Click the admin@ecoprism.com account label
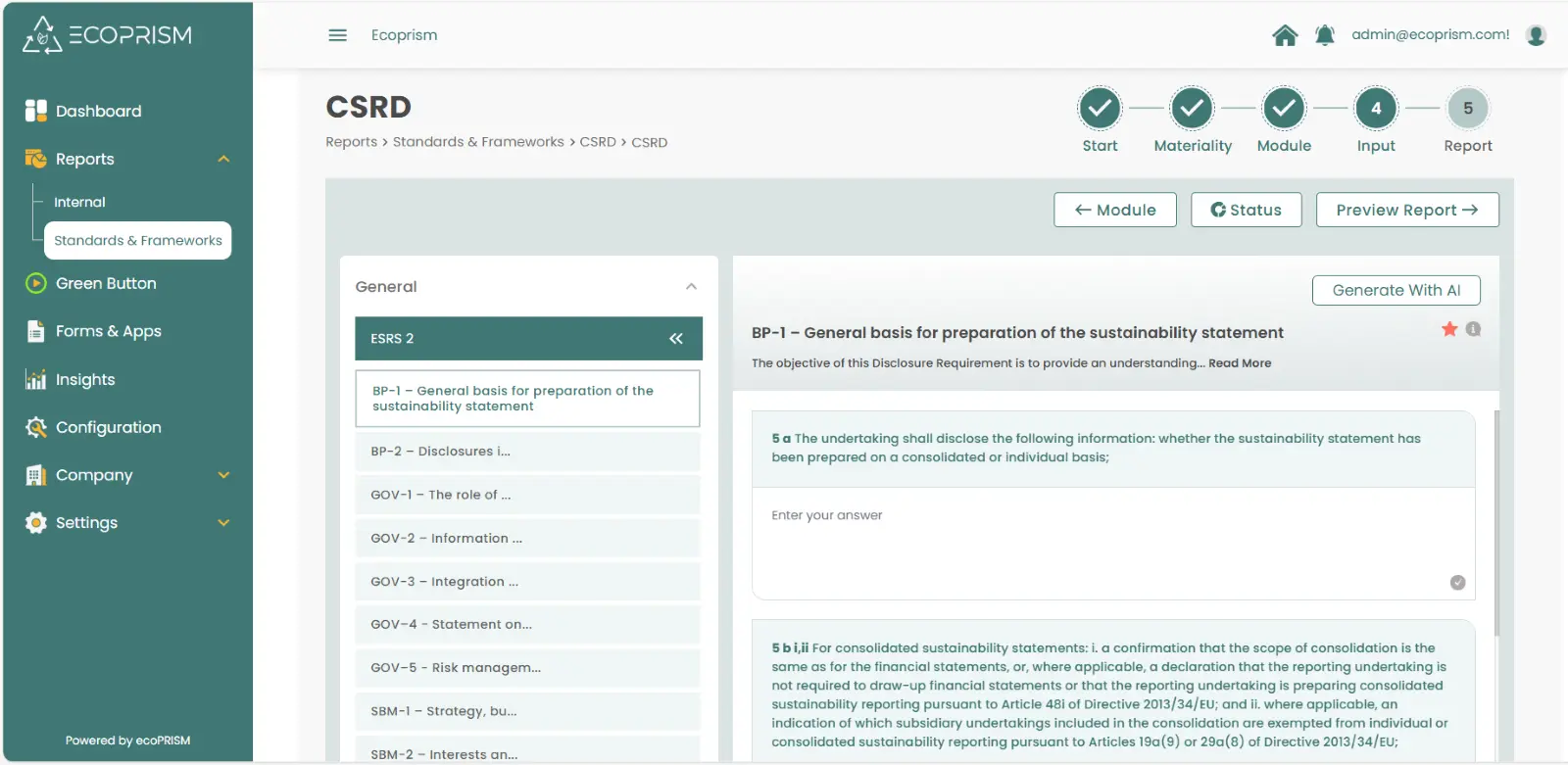This screenshot has height=765, width=1568. tap(1431, 34)
